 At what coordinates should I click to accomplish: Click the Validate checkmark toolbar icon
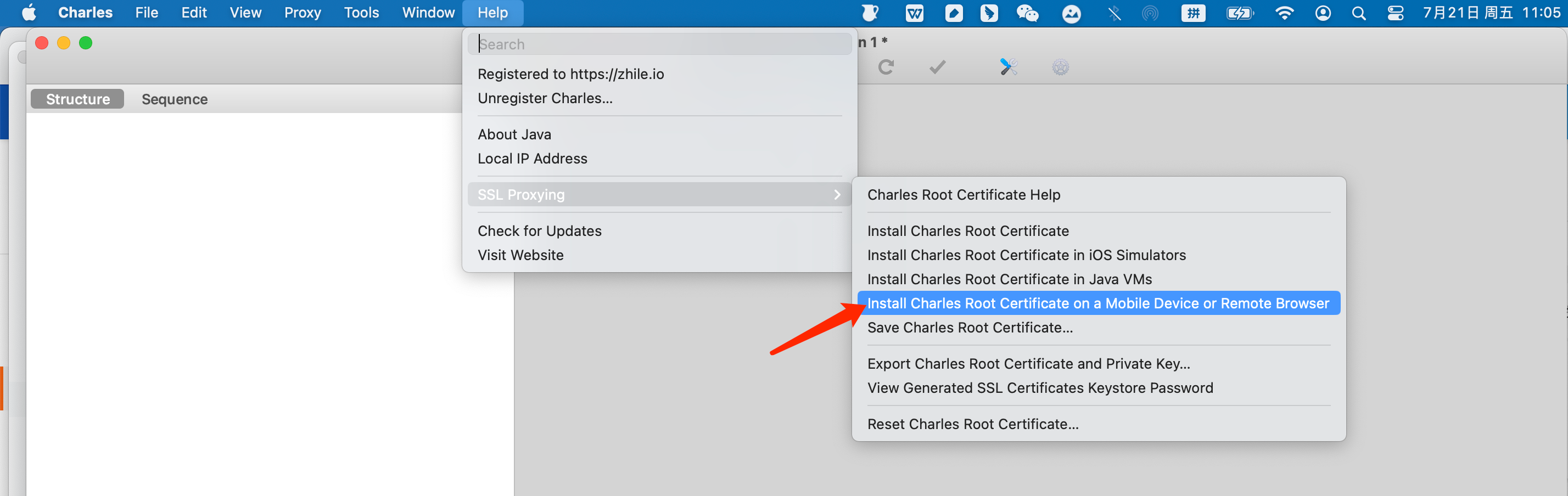click(x=937, y=67)
